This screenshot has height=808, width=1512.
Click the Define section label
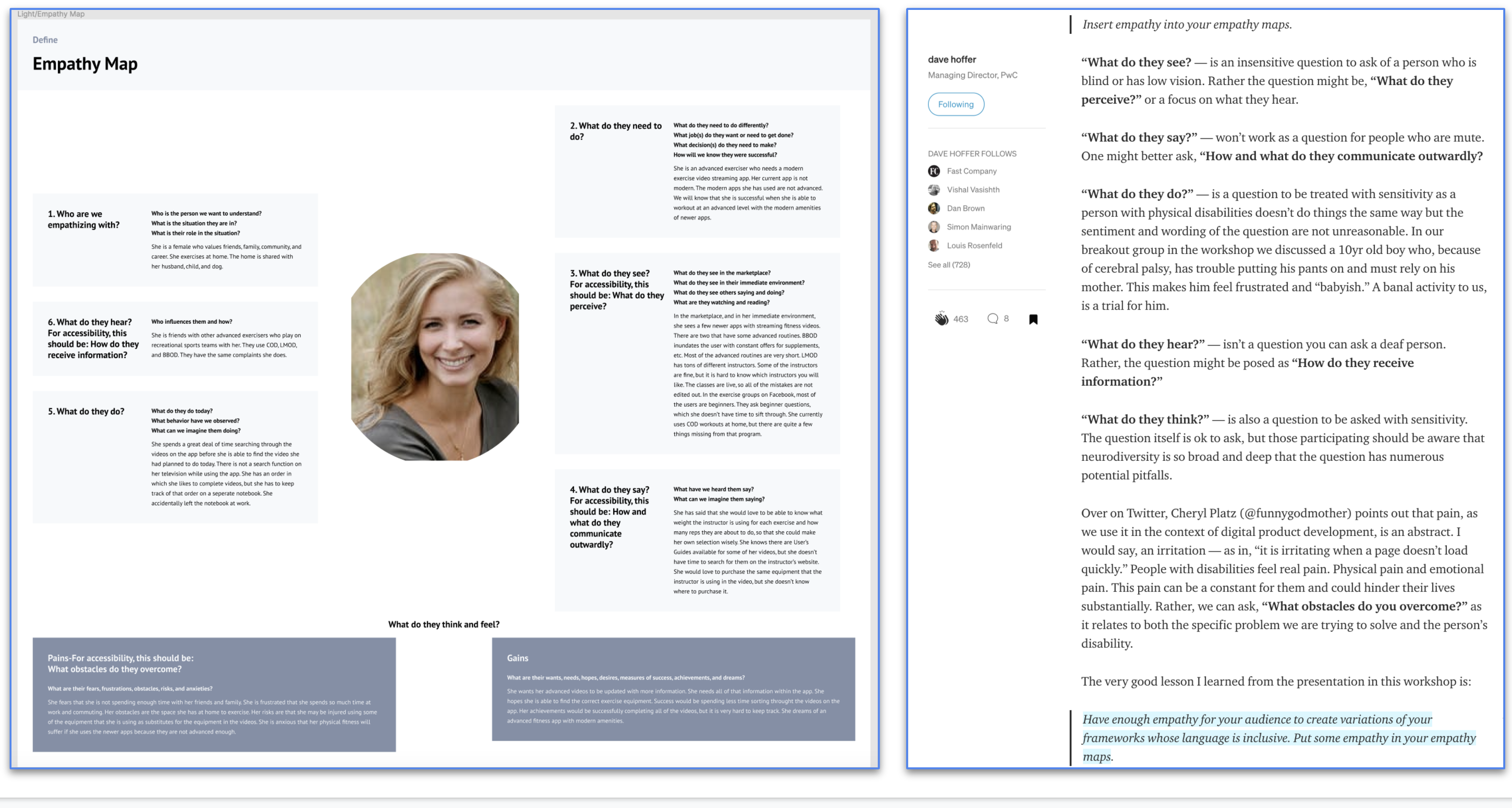pyautogui.click(x=45, y=39)
